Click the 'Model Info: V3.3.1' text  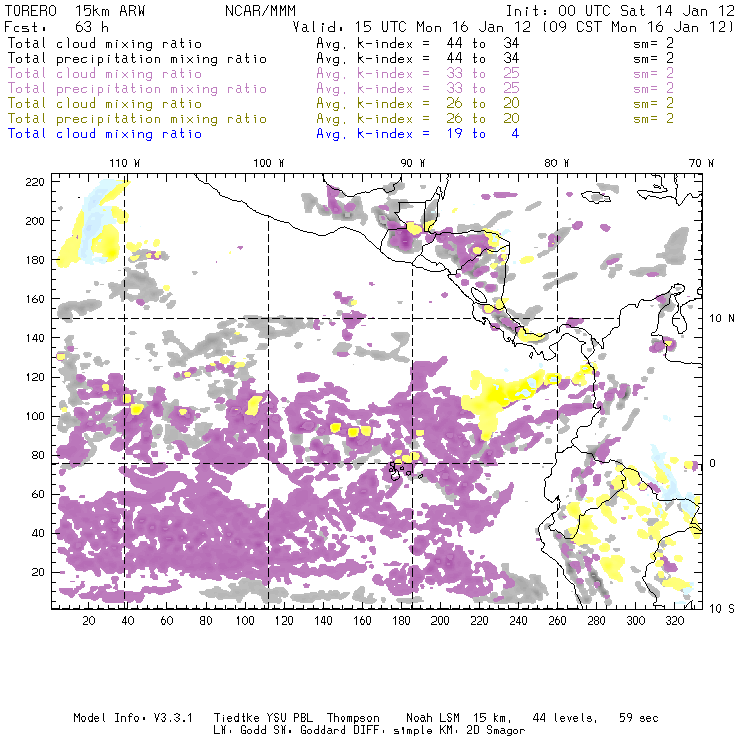(x=133, y=718)
